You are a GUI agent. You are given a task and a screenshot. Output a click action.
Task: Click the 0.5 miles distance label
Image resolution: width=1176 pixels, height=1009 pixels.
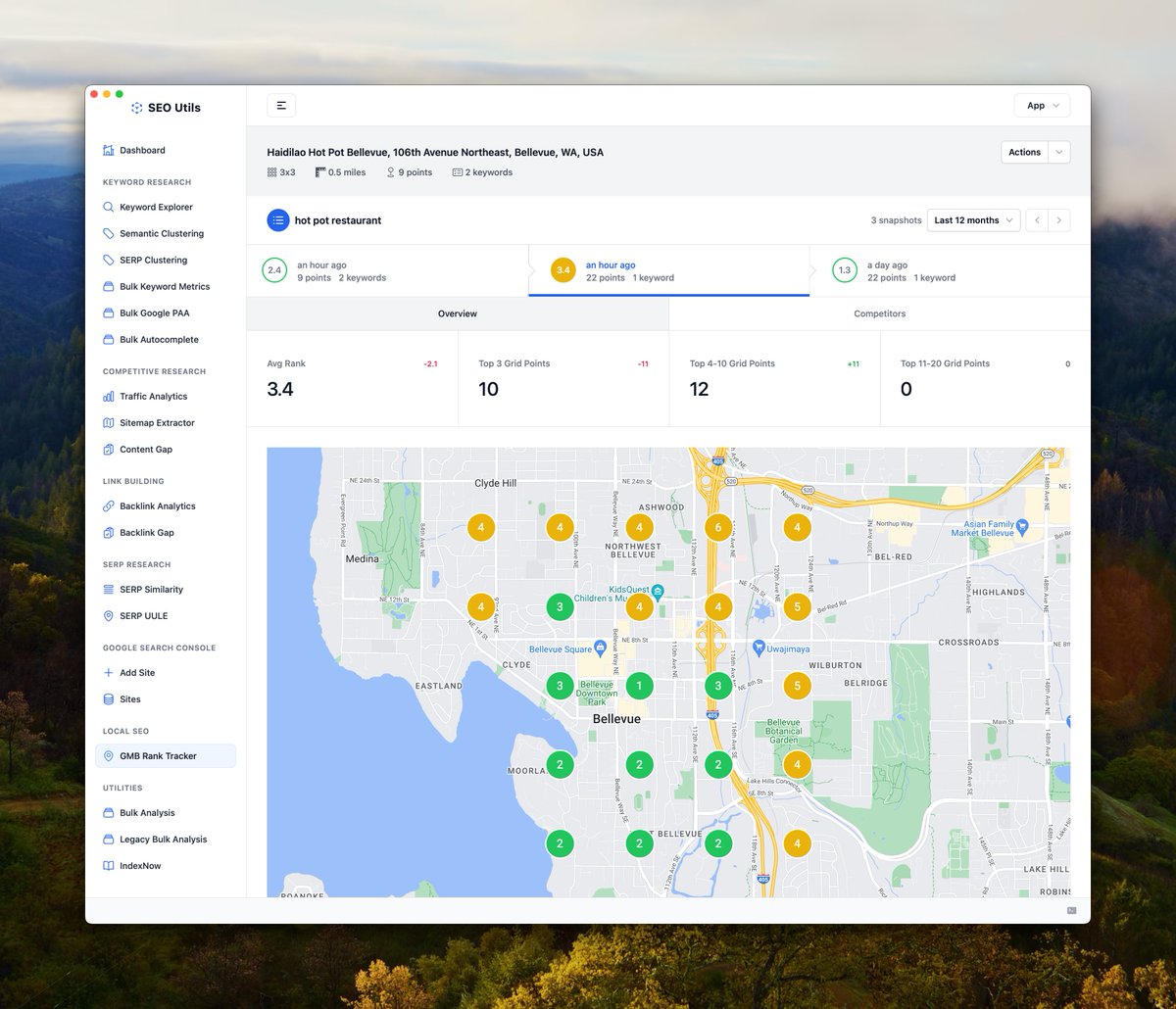[x=340, y=172]
